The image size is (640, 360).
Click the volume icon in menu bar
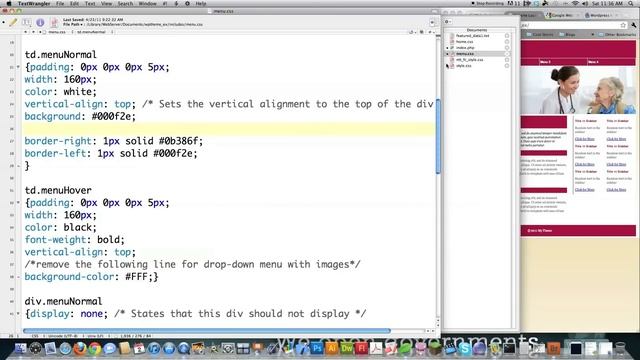pyautogui.click(x=586, y=3)
